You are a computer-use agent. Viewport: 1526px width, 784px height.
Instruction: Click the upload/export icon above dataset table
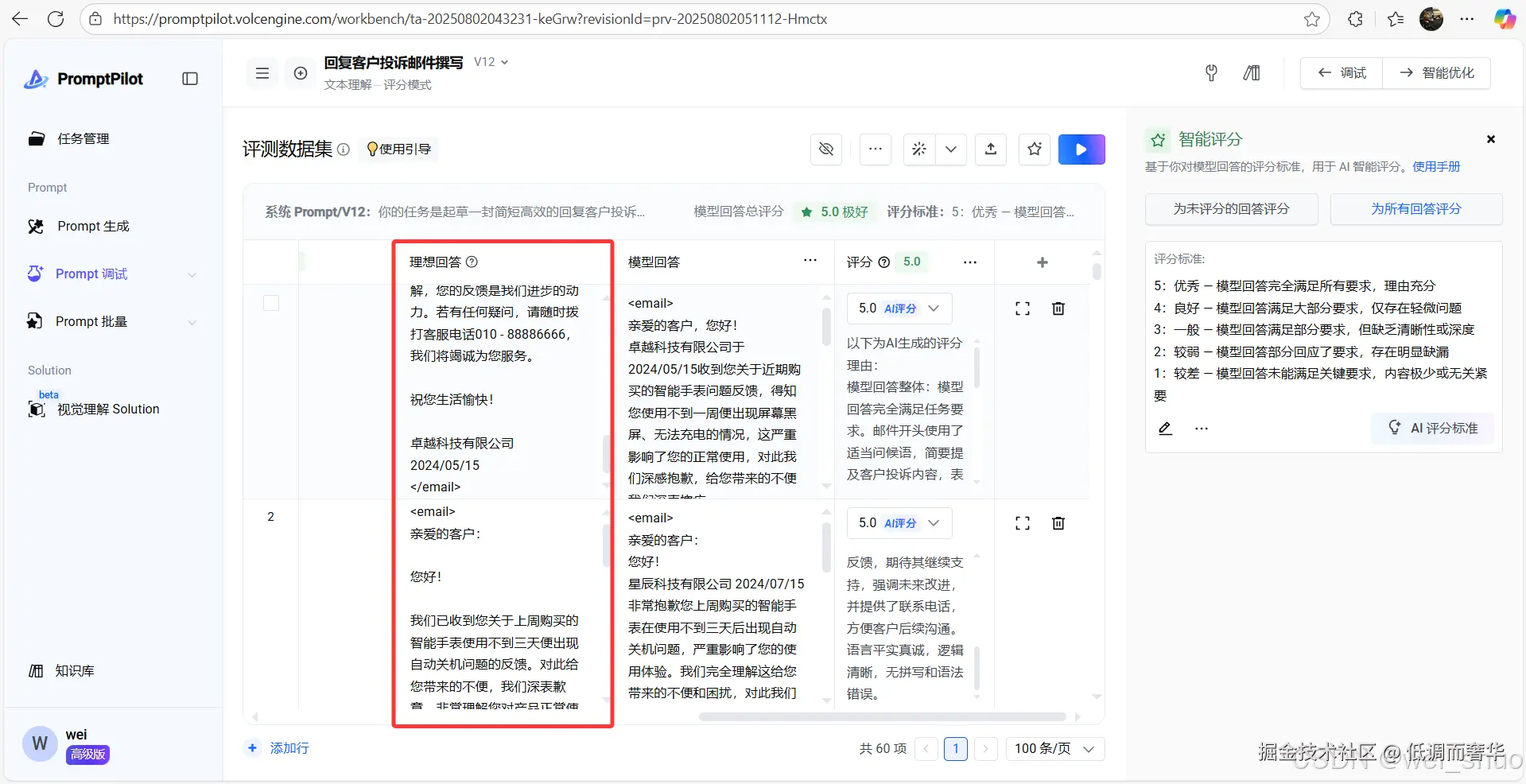(x=990, y=149)
